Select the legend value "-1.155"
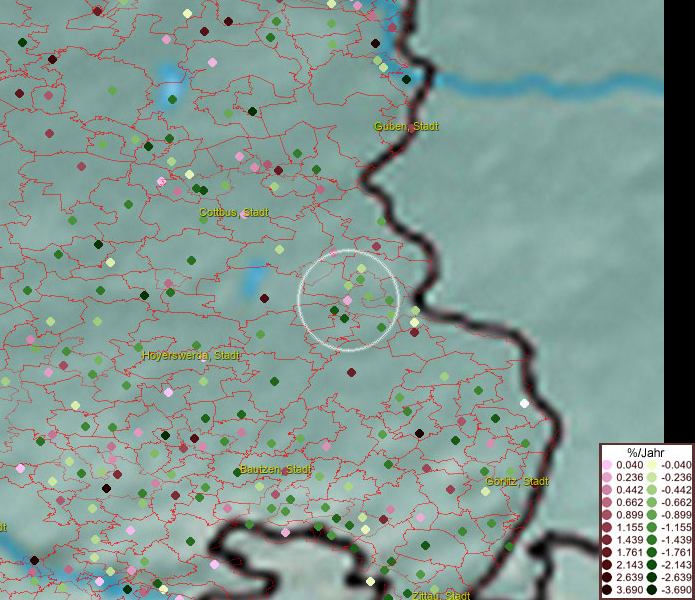 [x=676, y=528]
